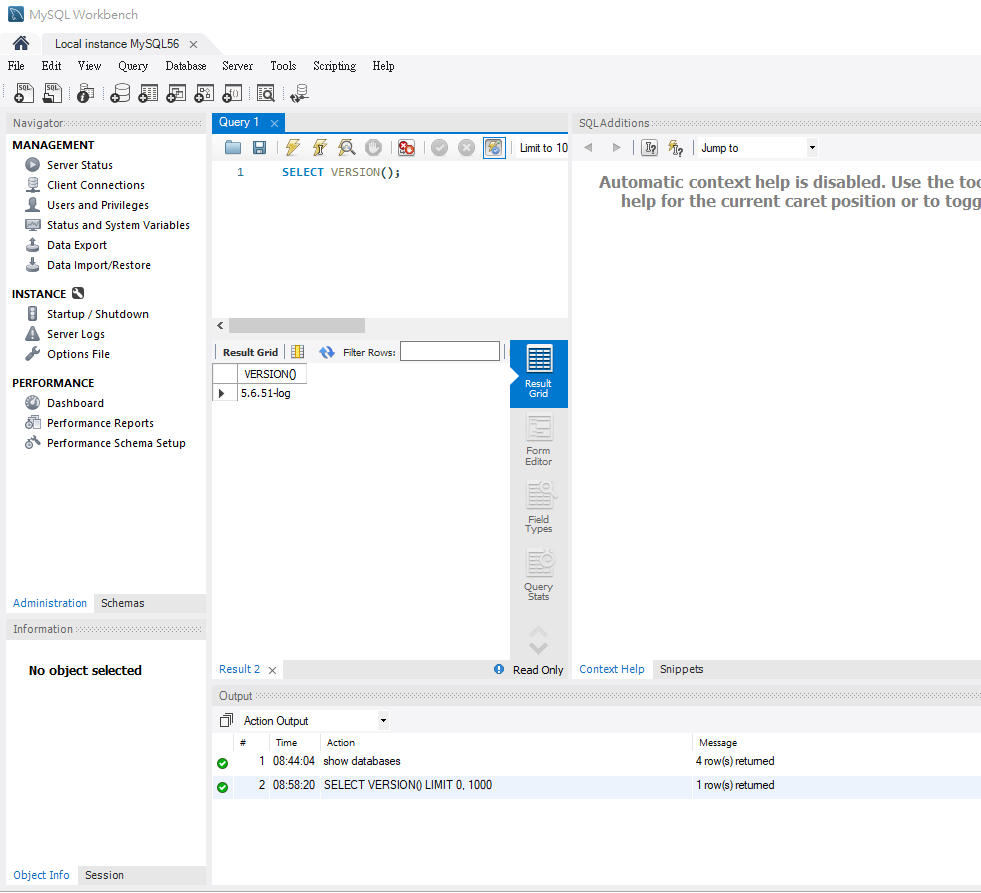Image resolution: width=981 pixels, height=893 pixels.
Task: Click the query editor horizontal scrollbar
Action: (297, 325)
